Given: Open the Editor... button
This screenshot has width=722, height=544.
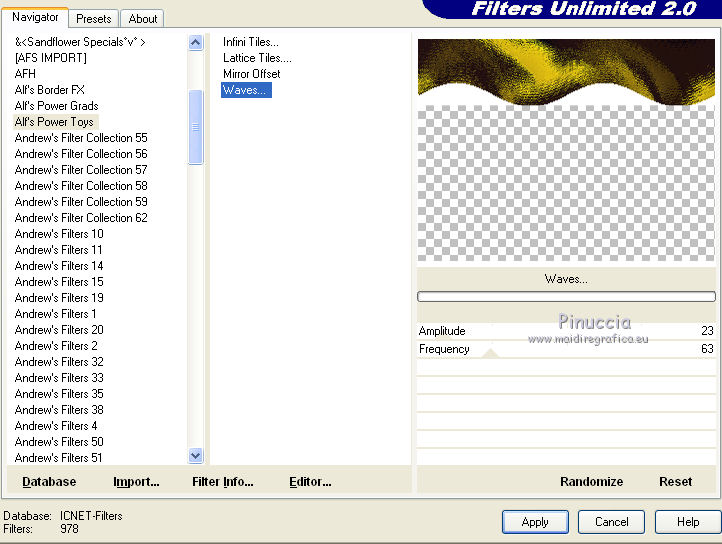Looking at the screenshot, I should pos(310,482).
